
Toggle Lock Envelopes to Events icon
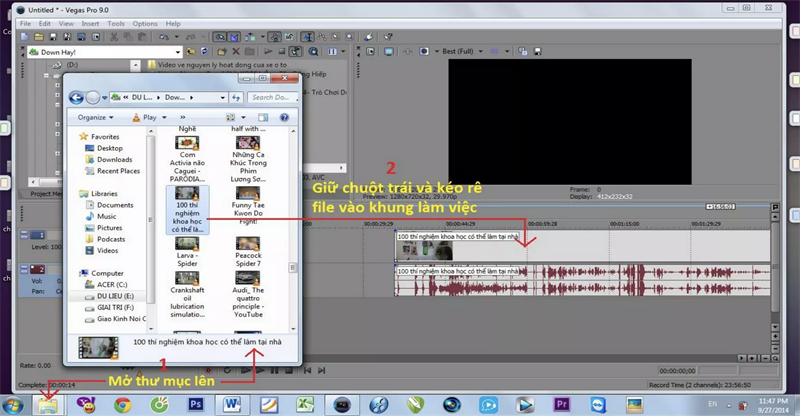(275, 37)
